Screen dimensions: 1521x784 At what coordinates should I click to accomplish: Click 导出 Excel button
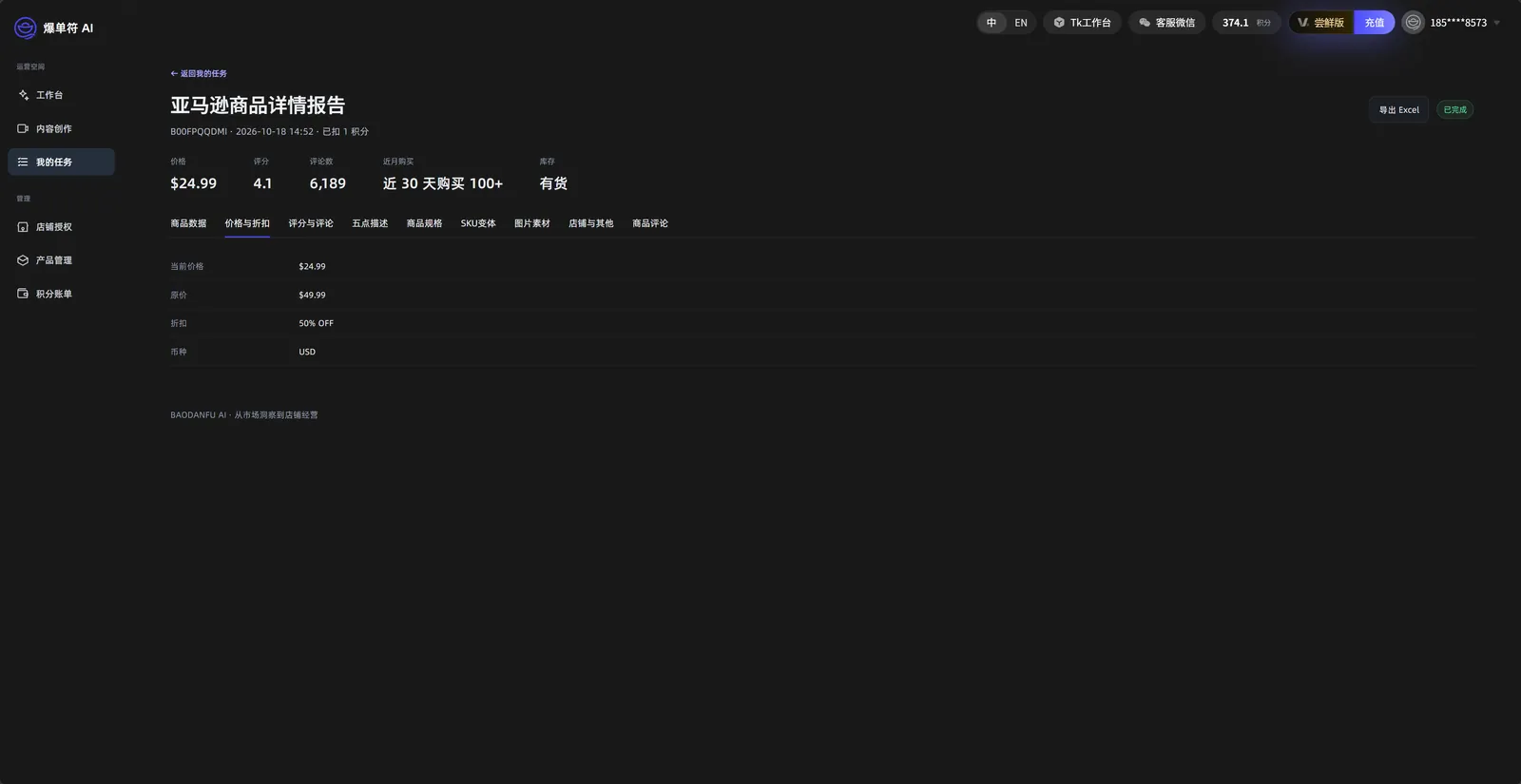click(1398, 110)
